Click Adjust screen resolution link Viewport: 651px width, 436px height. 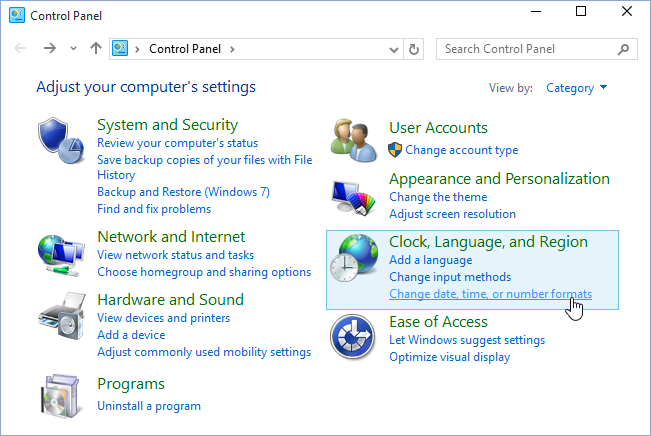[x=453, y=214]
